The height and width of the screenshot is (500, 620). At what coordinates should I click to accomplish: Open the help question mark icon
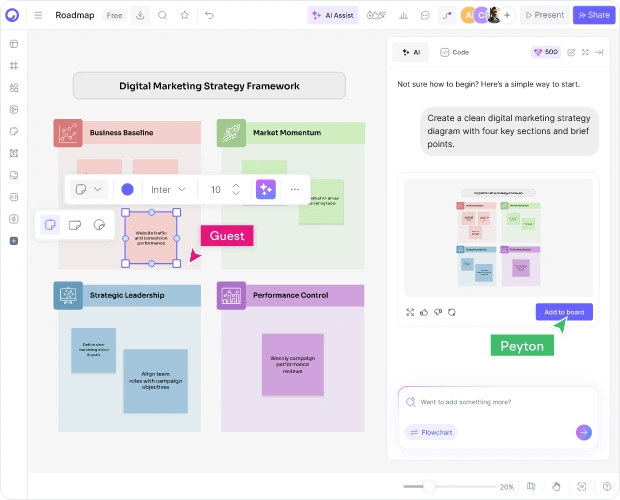coord(607,487)
